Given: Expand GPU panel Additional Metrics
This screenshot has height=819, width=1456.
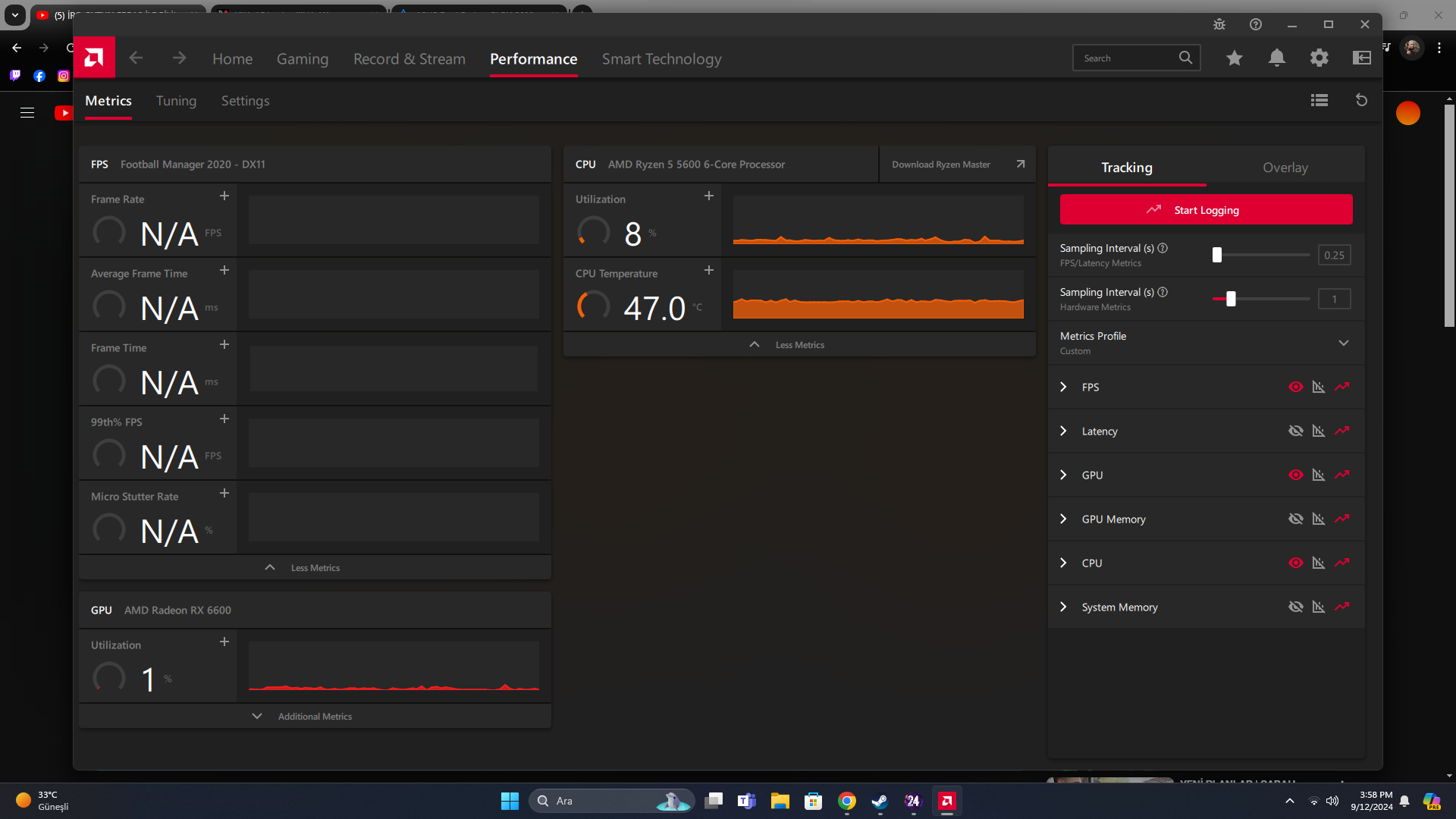Looking at the screenshot, I should tap(315, 716).
